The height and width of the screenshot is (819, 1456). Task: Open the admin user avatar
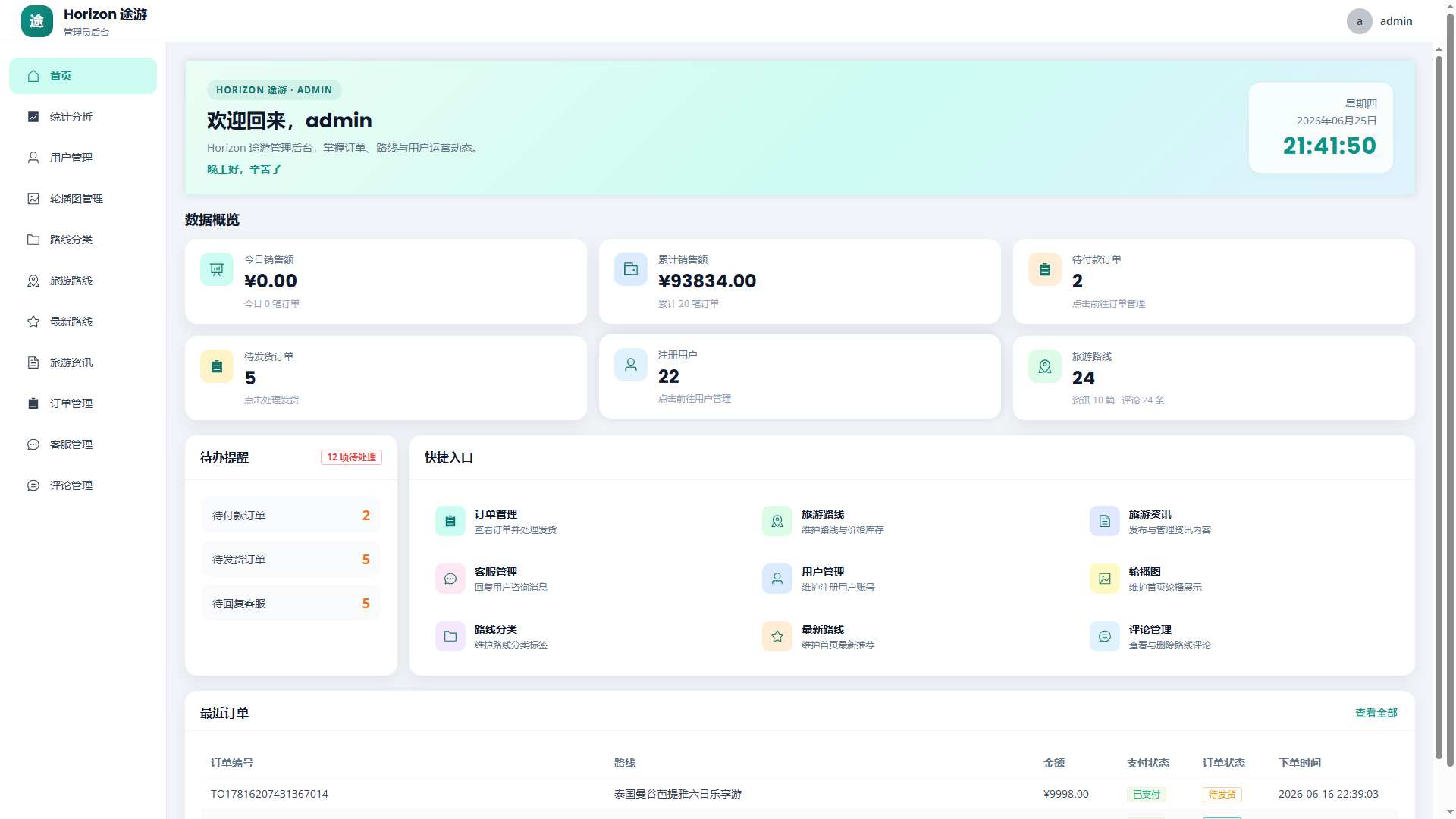tap(1359, 21)
